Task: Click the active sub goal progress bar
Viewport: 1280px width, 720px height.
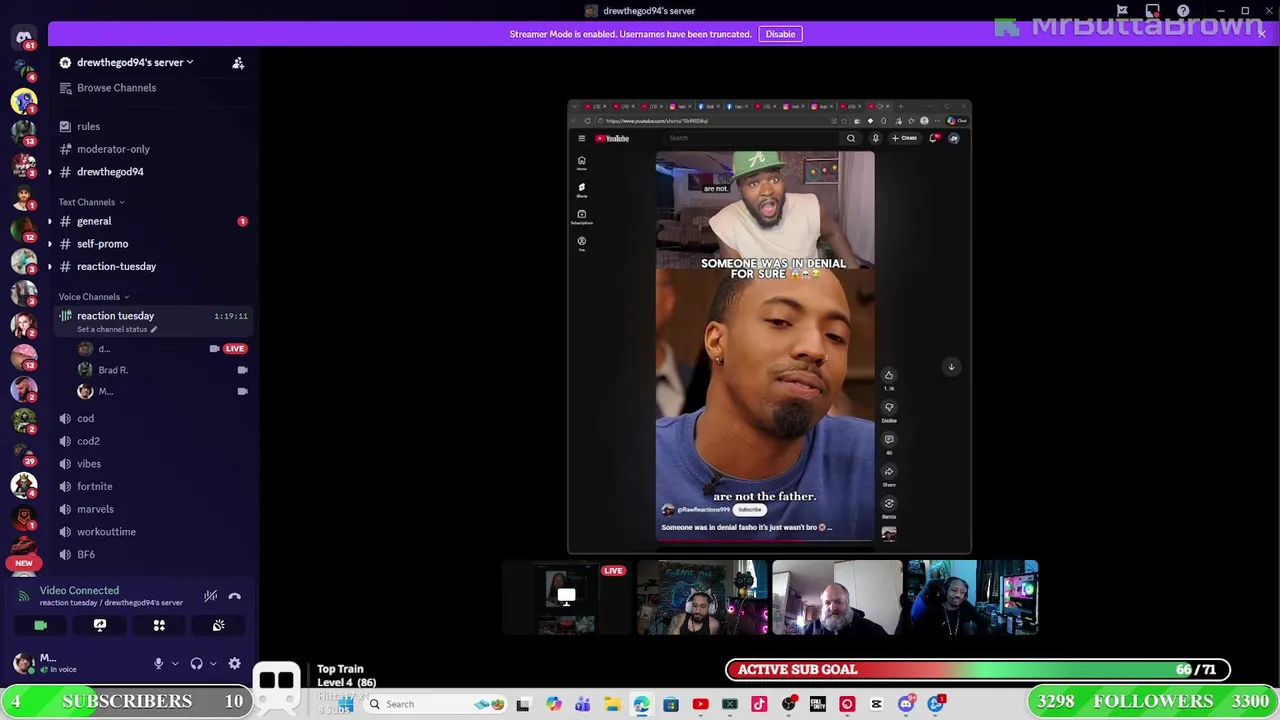Action: (x=978, y=670)
